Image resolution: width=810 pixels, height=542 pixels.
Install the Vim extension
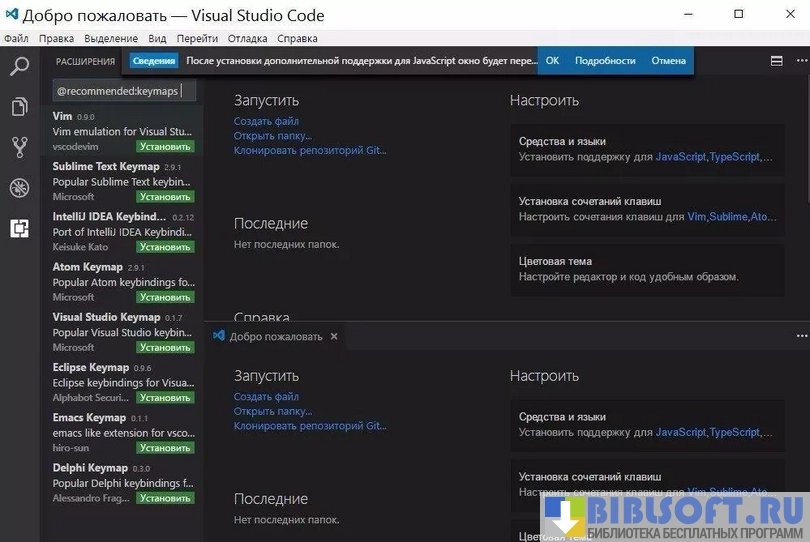pos(165,147)
